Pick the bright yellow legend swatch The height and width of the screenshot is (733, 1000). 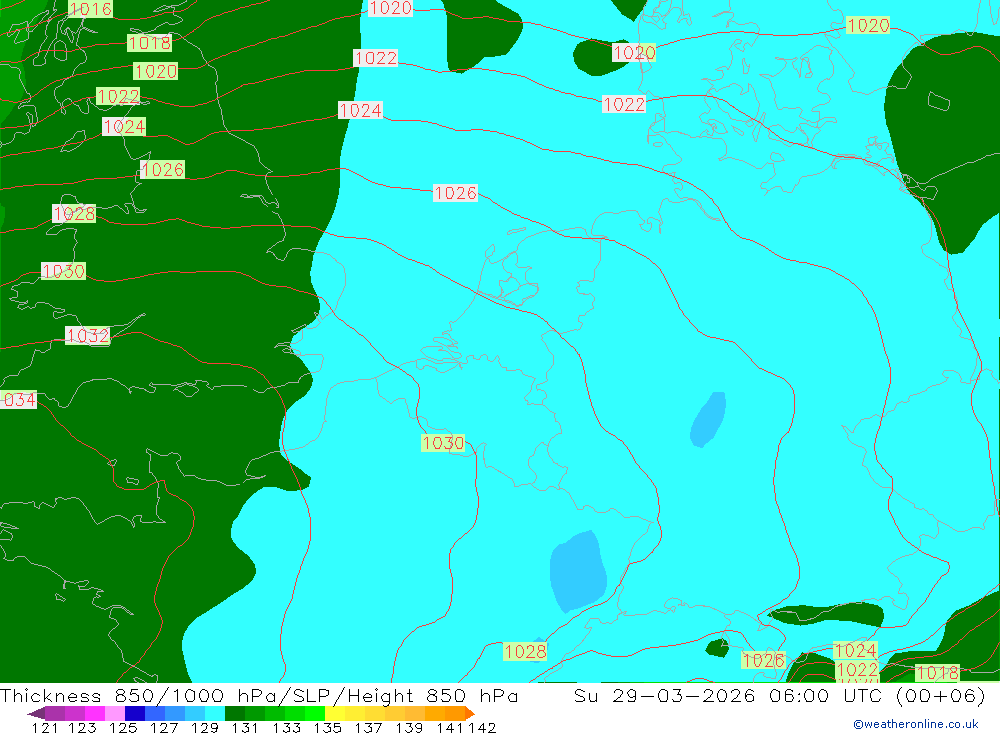click(335, 713)
